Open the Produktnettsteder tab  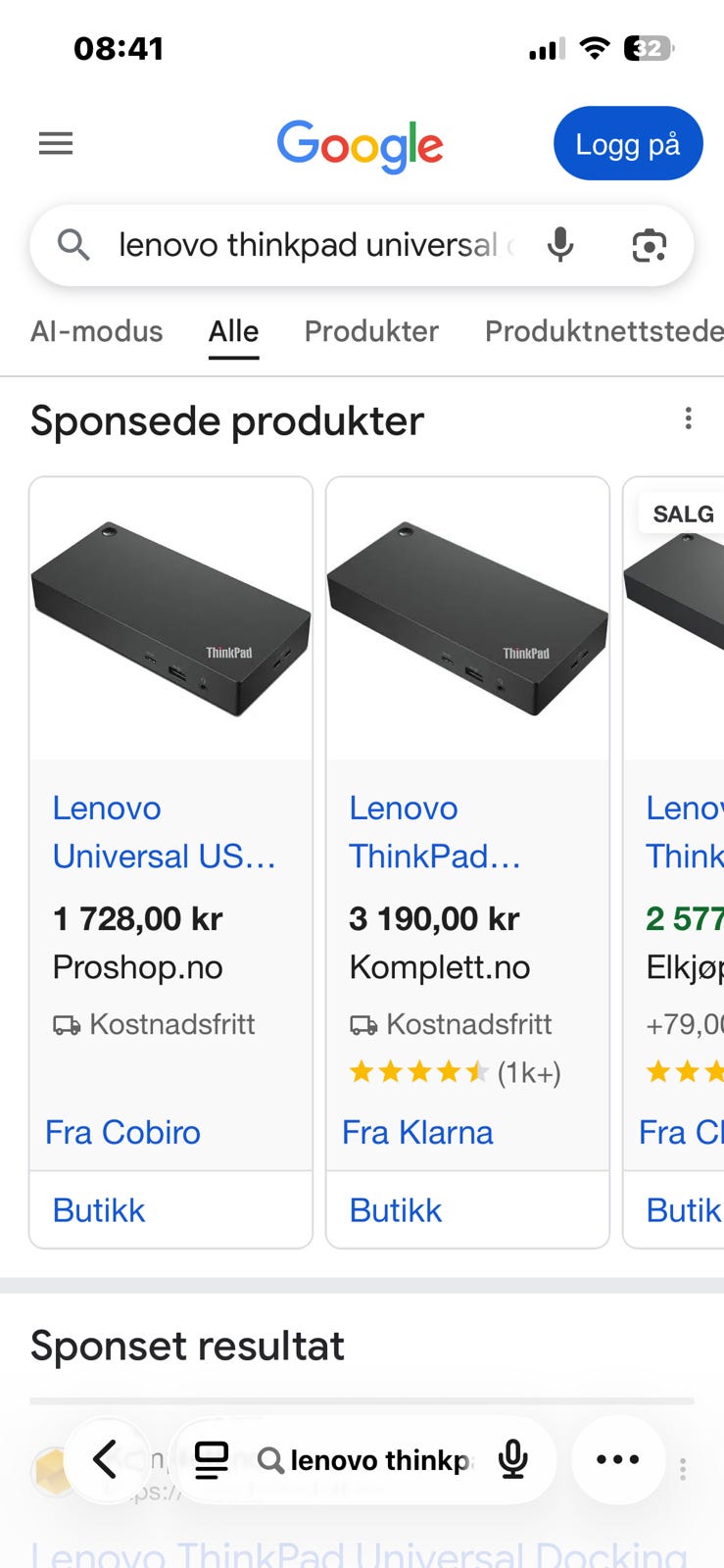[603, 331]
